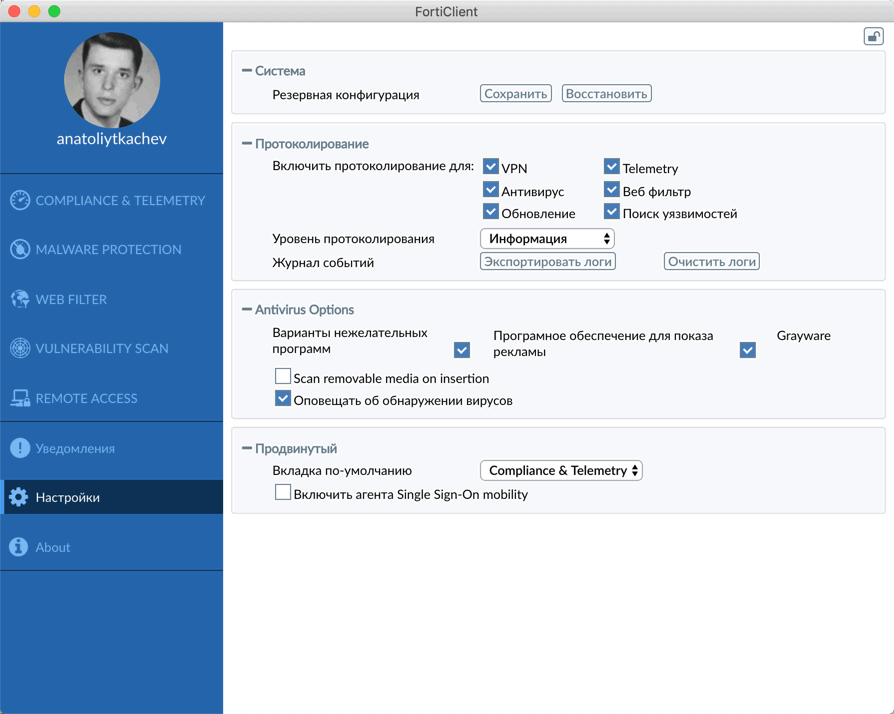Click the Восстановить button

tap(607, 94)
